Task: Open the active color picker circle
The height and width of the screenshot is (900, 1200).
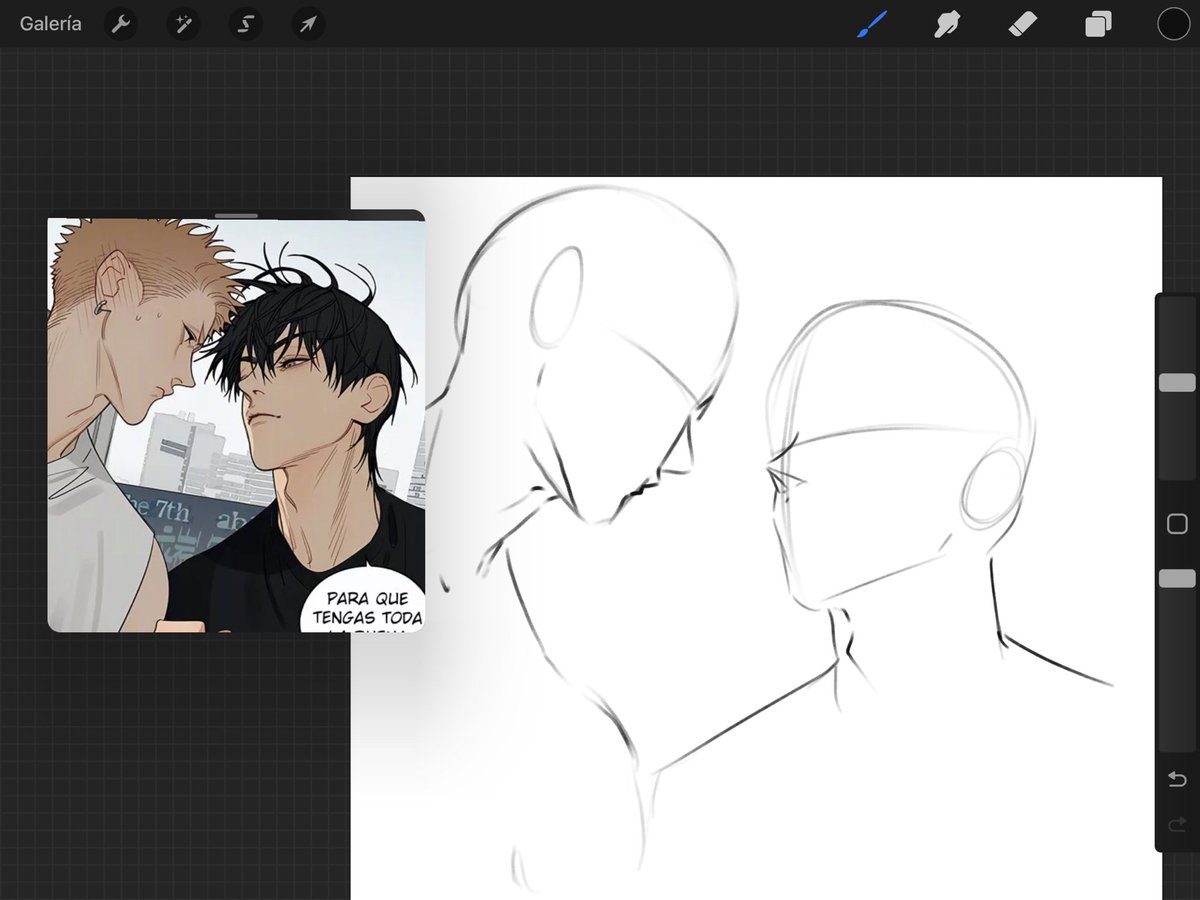Action: coord(1173,24)
